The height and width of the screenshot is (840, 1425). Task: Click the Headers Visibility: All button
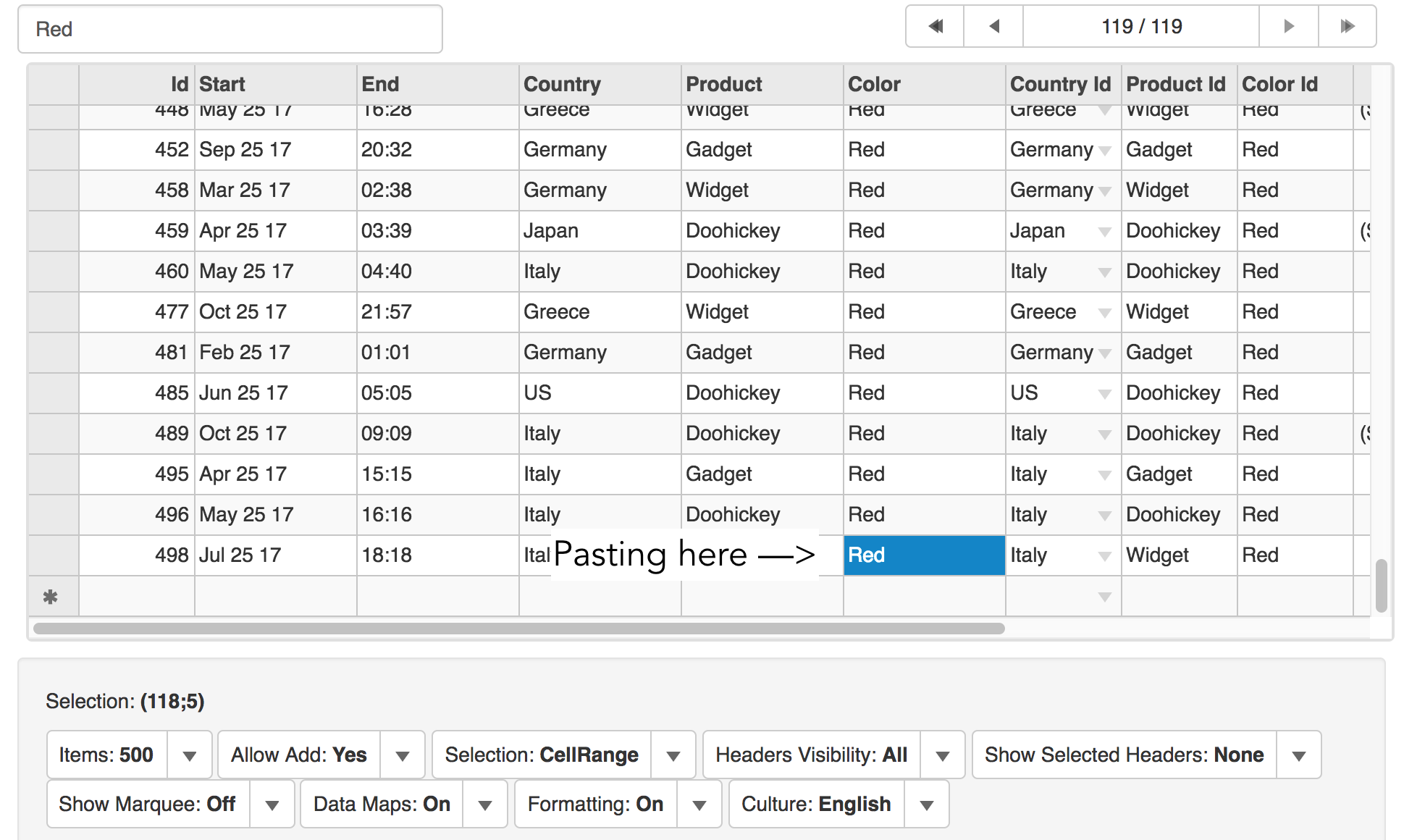(811, 755)
